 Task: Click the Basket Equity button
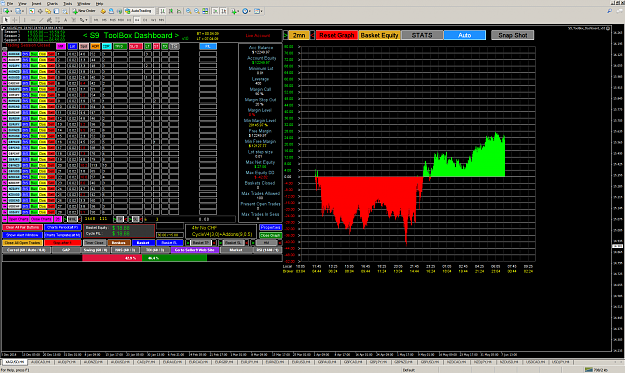point(379,35)
